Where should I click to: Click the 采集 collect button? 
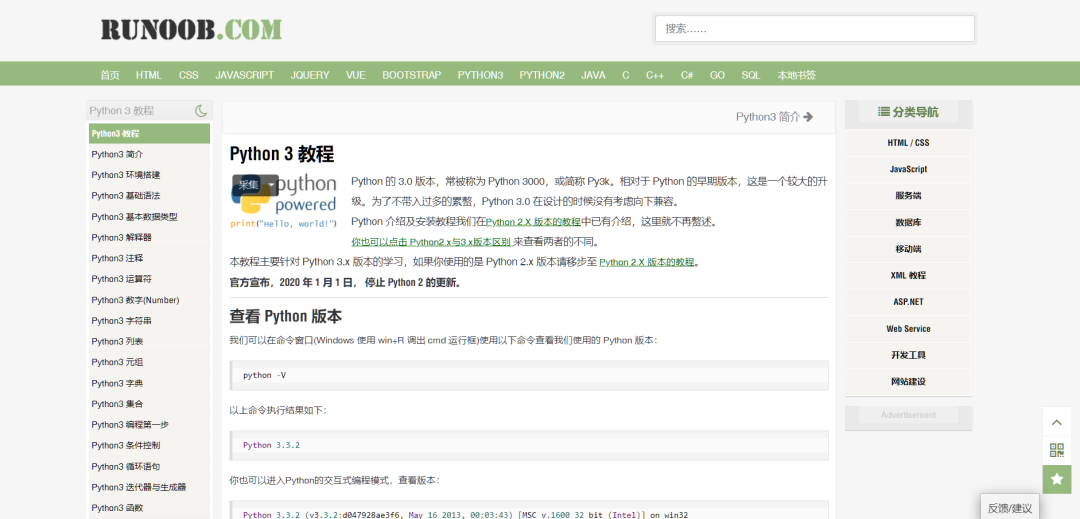(247, 185)
